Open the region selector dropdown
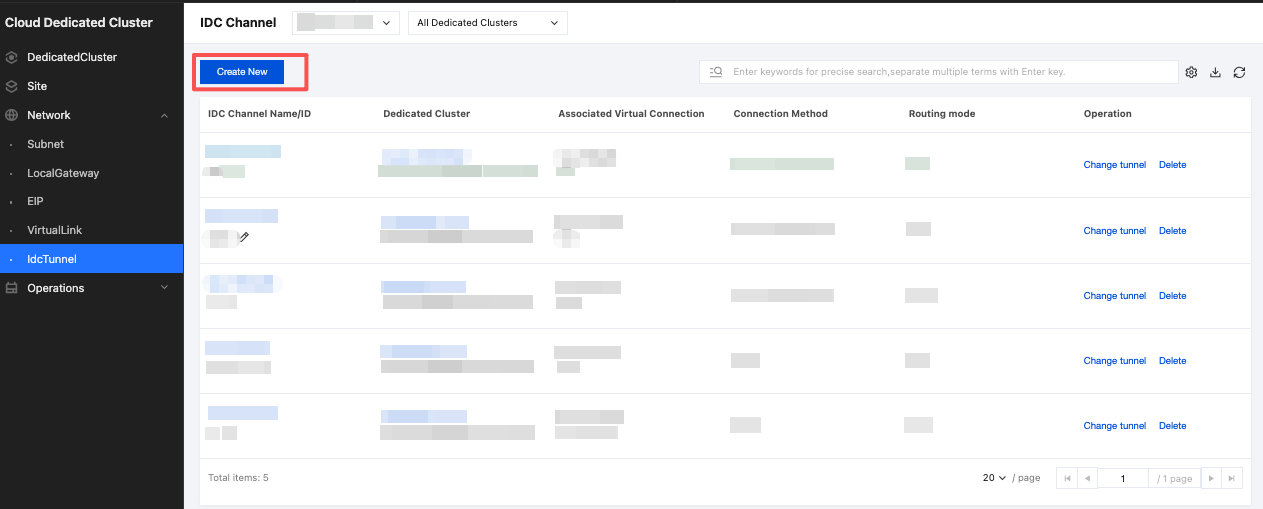 tap(346, 23)
